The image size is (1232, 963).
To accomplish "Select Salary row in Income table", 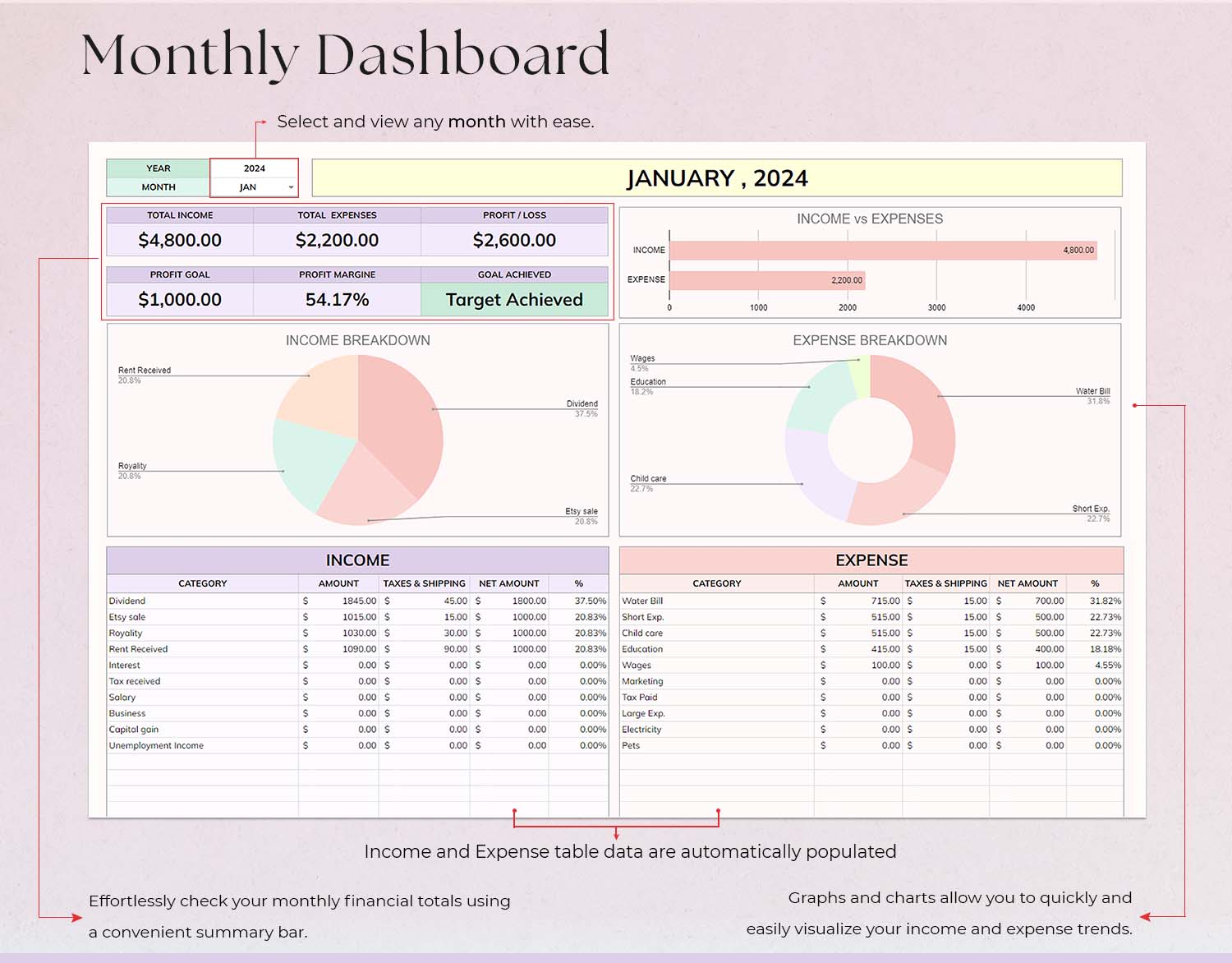I will point(357,697).
